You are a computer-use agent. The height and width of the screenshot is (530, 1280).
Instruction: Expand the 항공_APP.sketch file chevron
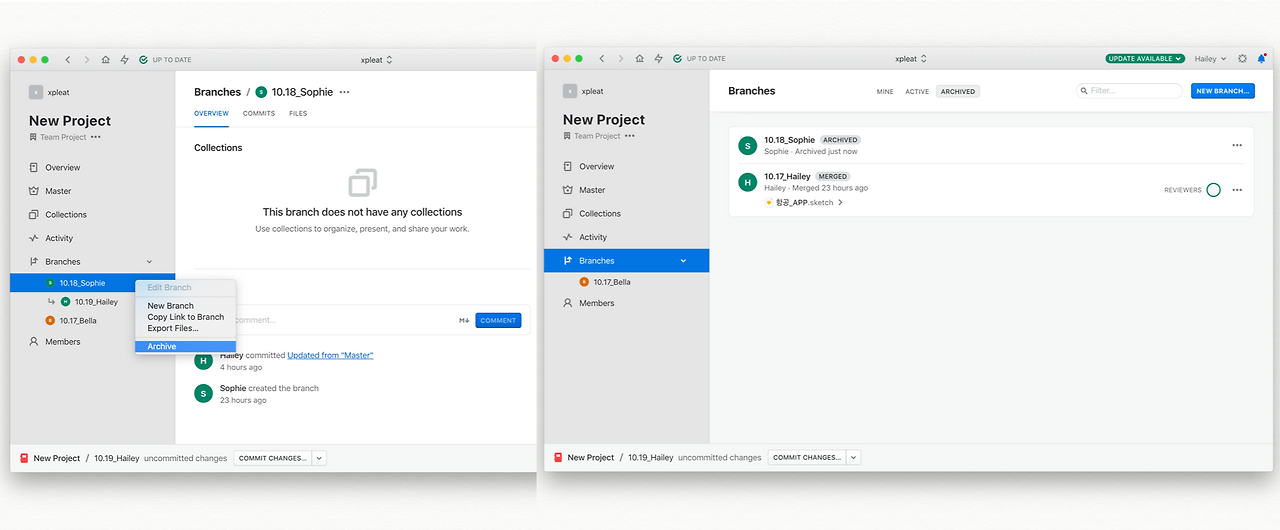[x=840, y=202]
